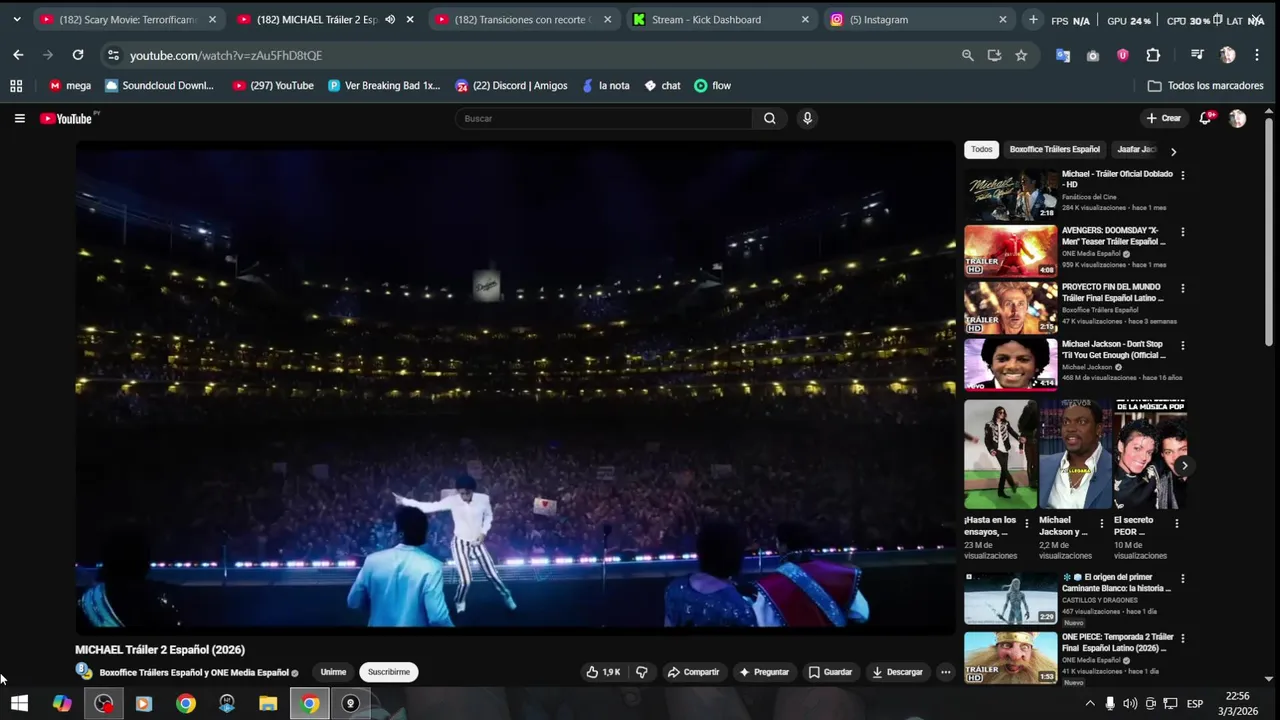Open media controls playlist icon
Viewport: 1280px width, 720px height.
point(1197,55)
